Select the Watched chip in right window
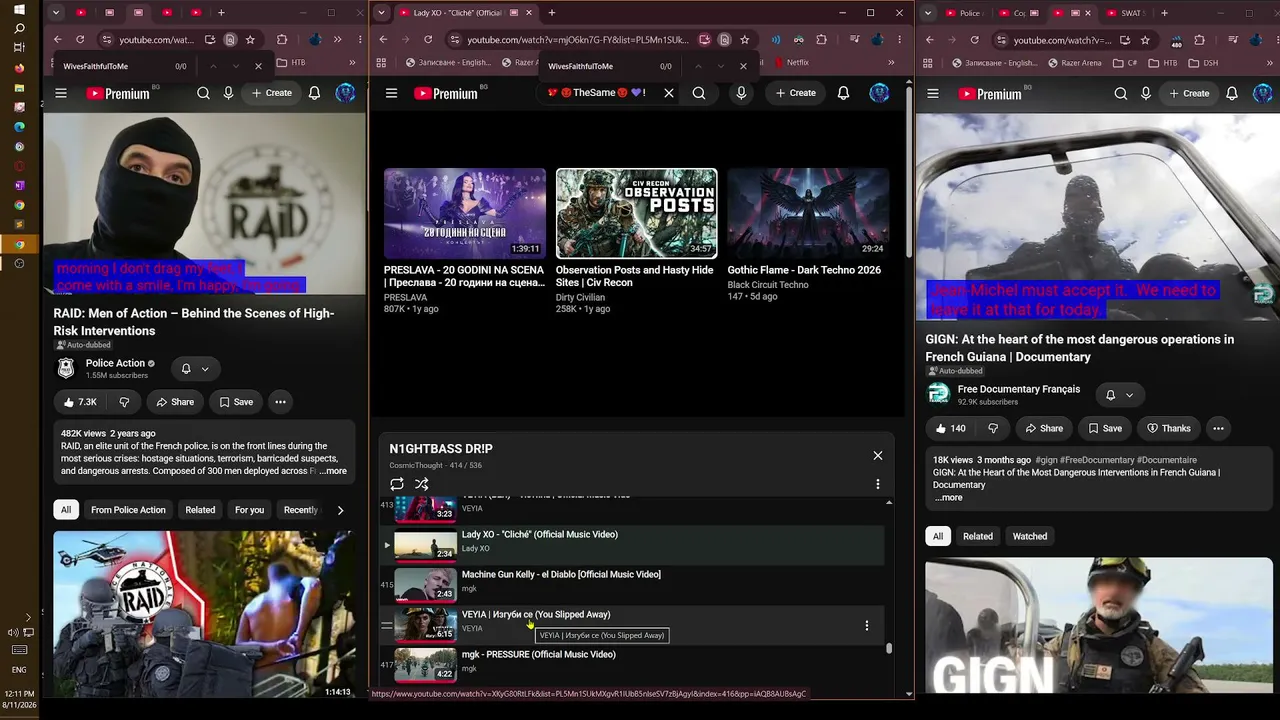The height and width of the screenshot is (720, 1280). [1030, 536]
